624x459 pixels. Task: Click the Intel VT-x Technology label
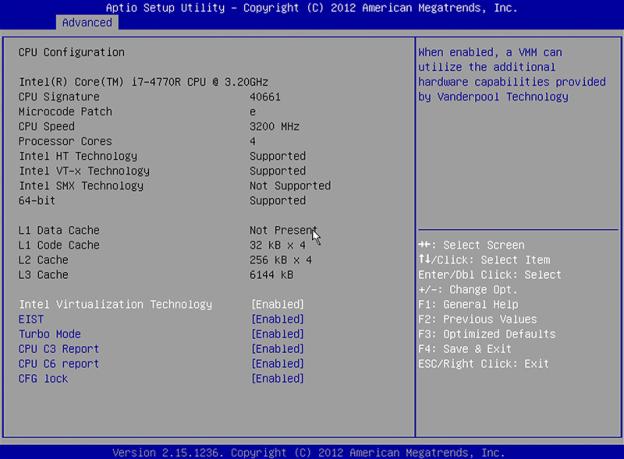[x=84, y=171]
